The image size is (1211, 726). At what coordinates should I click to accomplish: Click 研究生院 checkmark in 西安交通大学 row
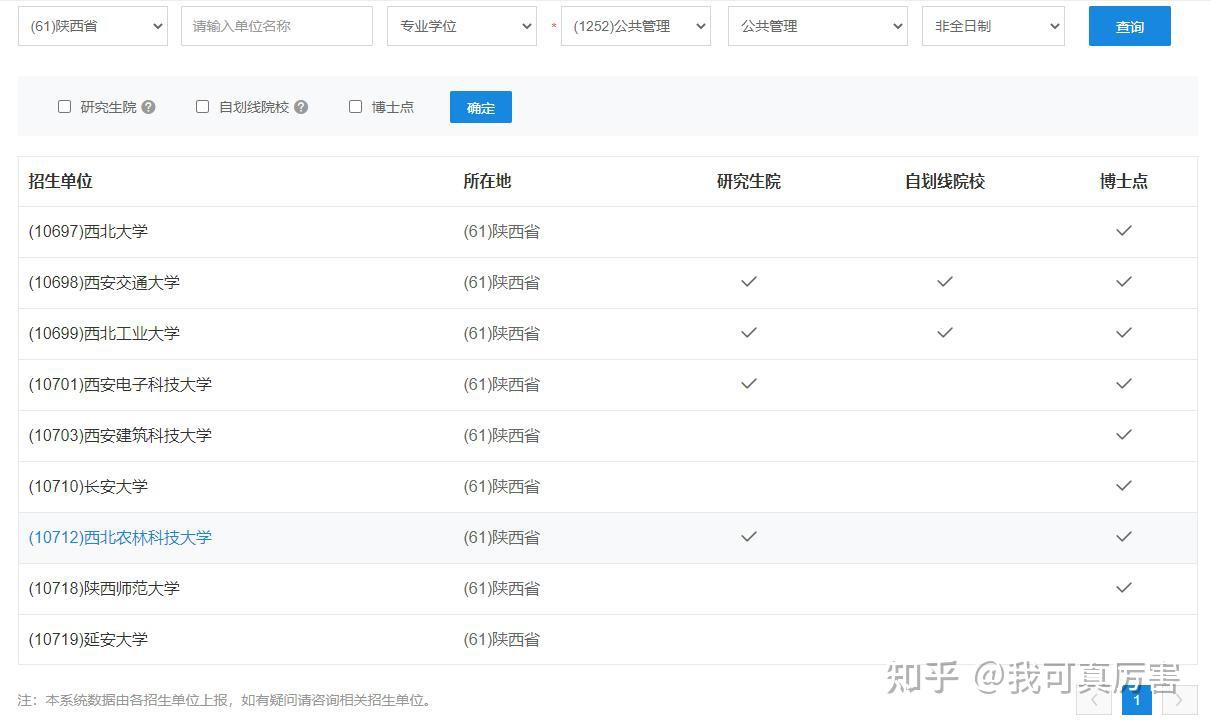[x=749, y=282]
